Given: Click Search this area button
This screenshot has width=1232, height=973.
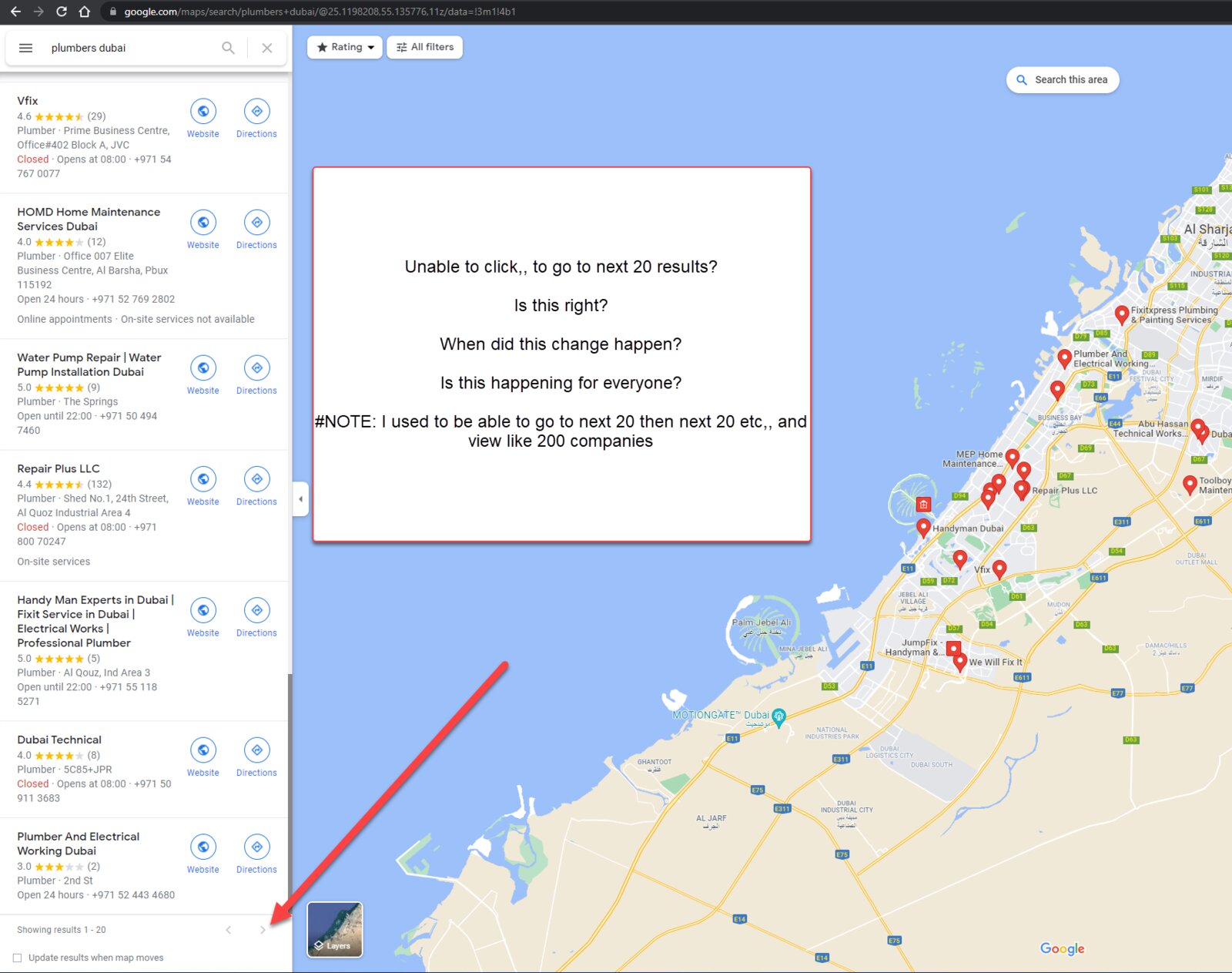Looking at the screenshot, I should coord(1063,79).
